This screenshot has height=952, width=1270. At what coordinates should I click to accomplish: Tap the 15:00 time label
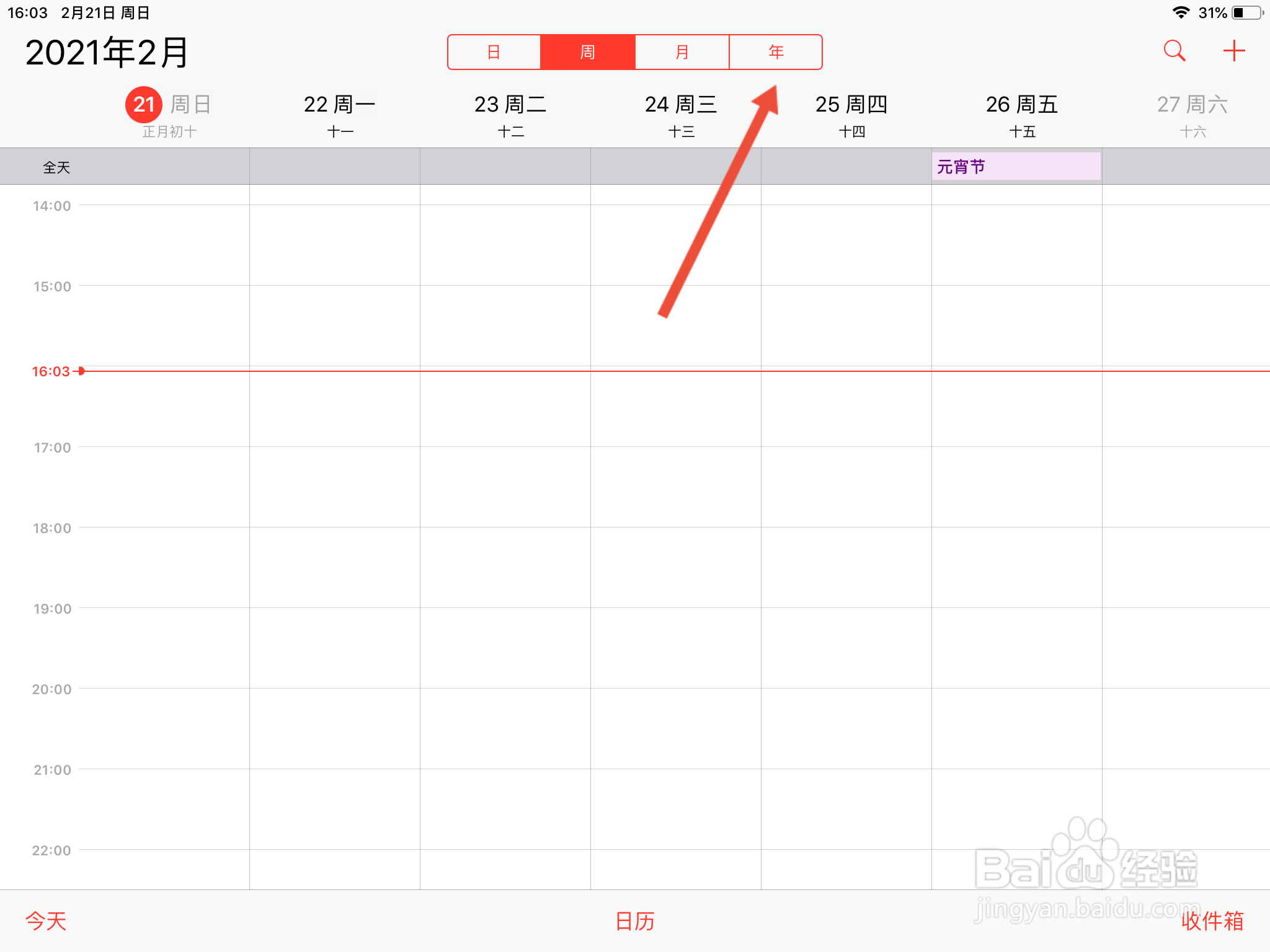[x=52, y=286]
